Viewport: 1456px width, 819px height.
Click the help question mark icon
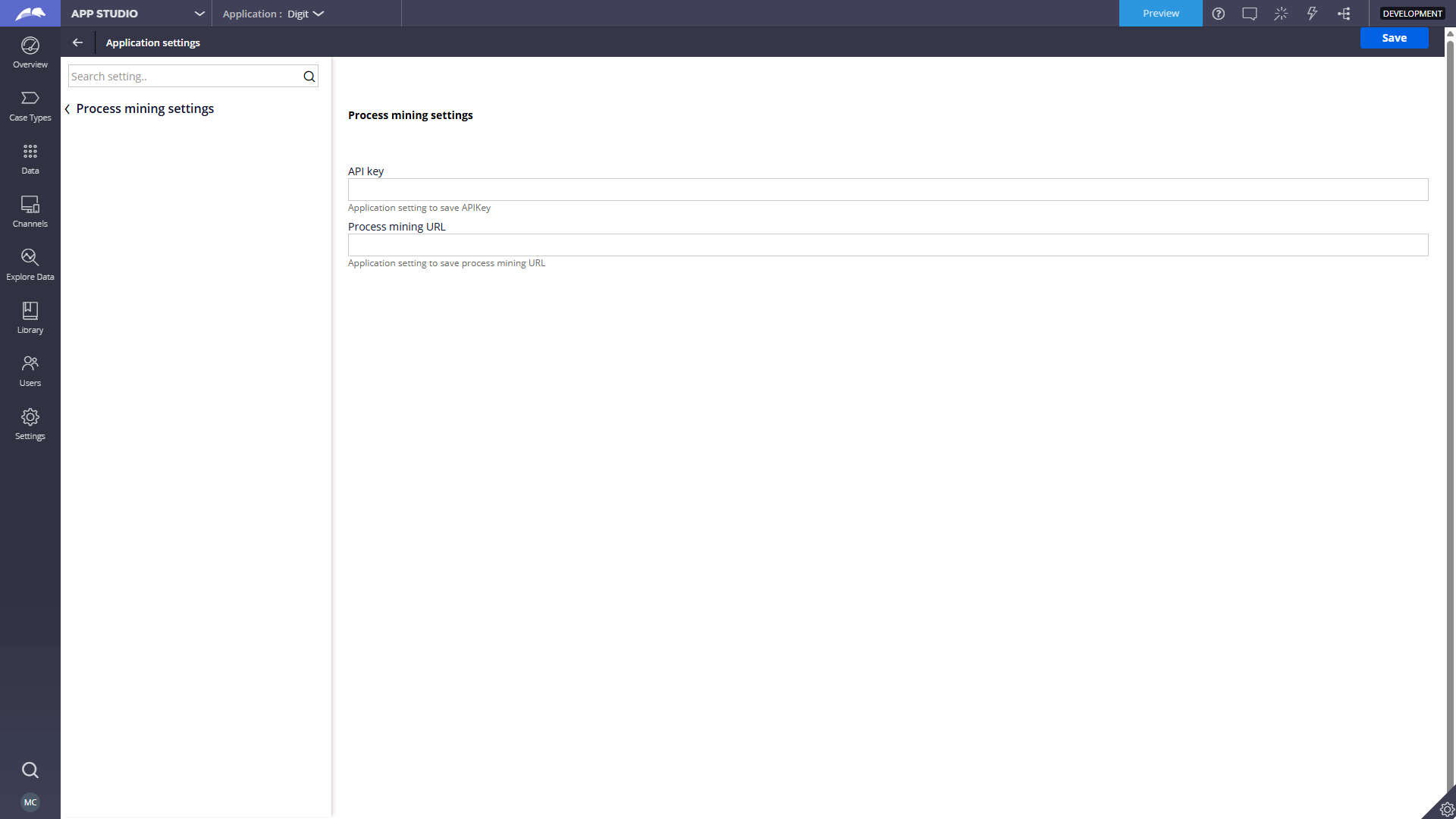pos(1219,13)
